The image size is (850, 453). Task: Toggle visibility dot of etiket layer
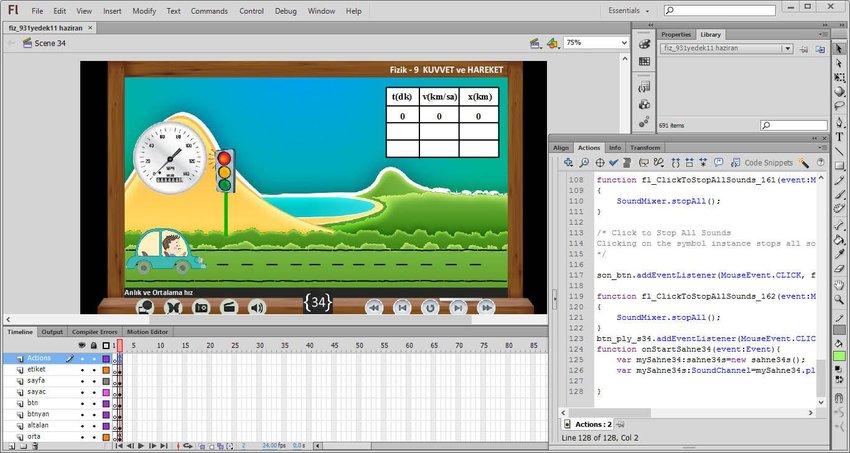tap(82, 370)
